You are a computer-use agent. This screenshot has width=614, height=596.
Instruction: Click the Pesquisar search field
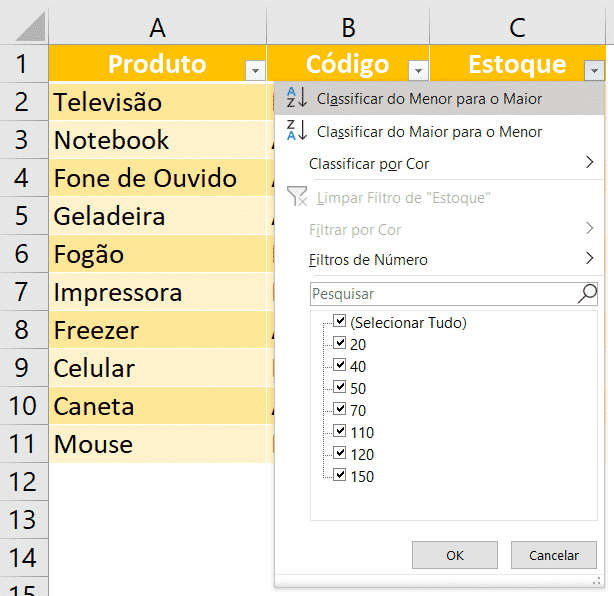(x=442, y=294)
